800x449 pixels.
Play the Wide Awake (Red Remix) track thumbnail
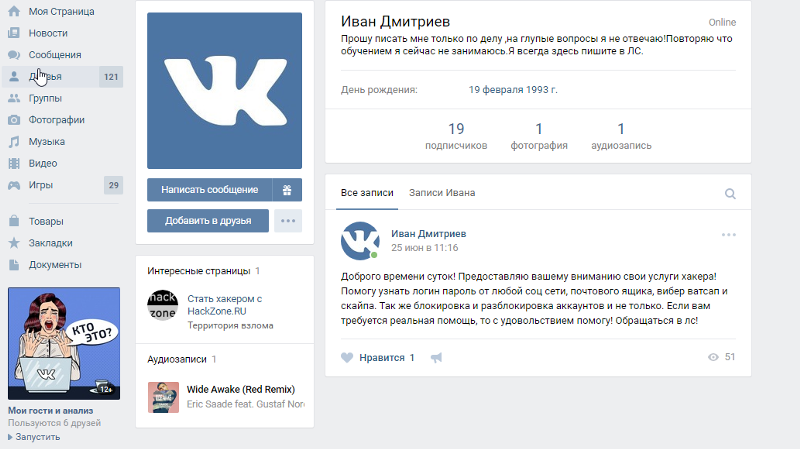click(163, 397)
